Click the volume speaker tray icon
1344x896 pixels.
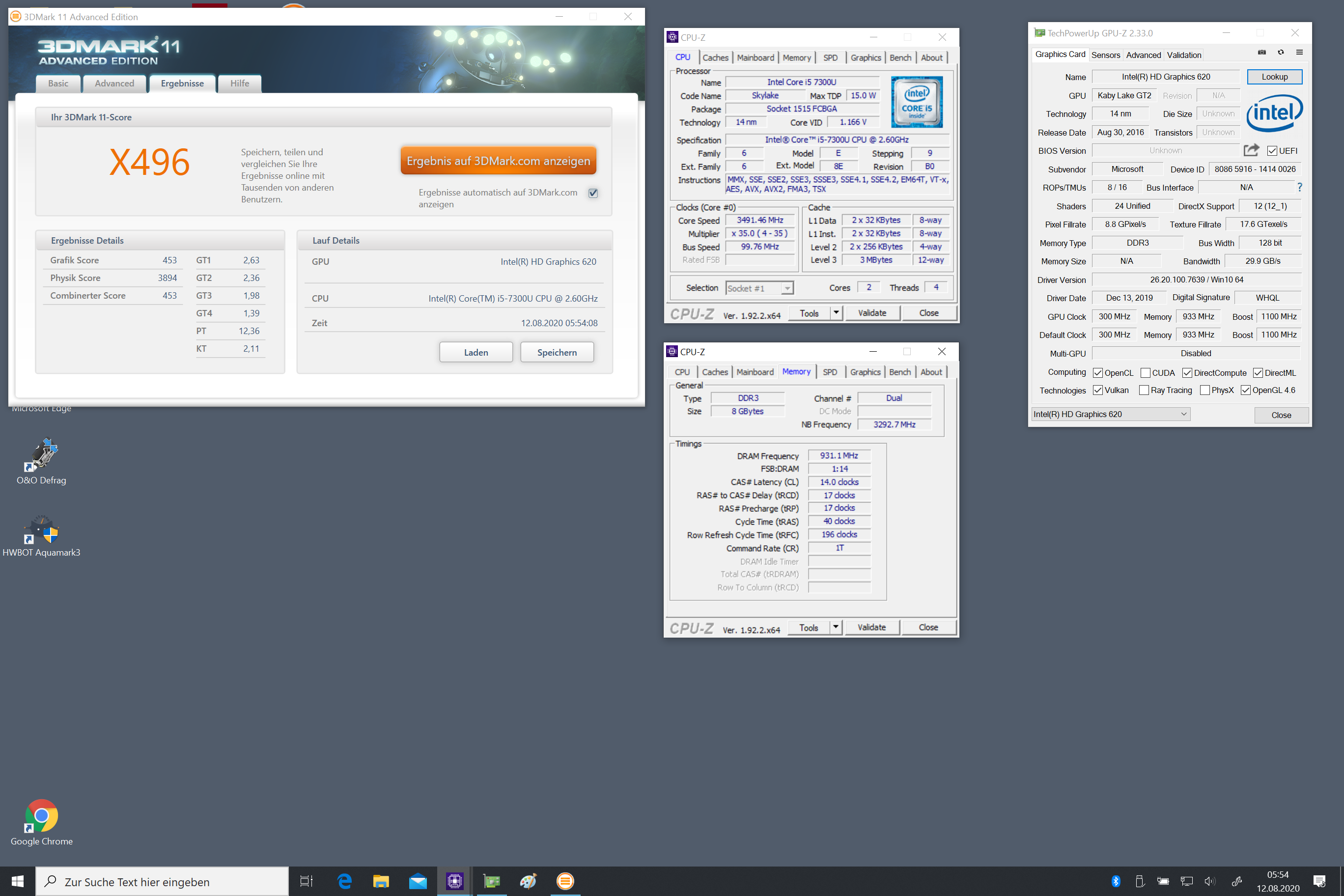pyautogui.click(x=1210, y=881)
